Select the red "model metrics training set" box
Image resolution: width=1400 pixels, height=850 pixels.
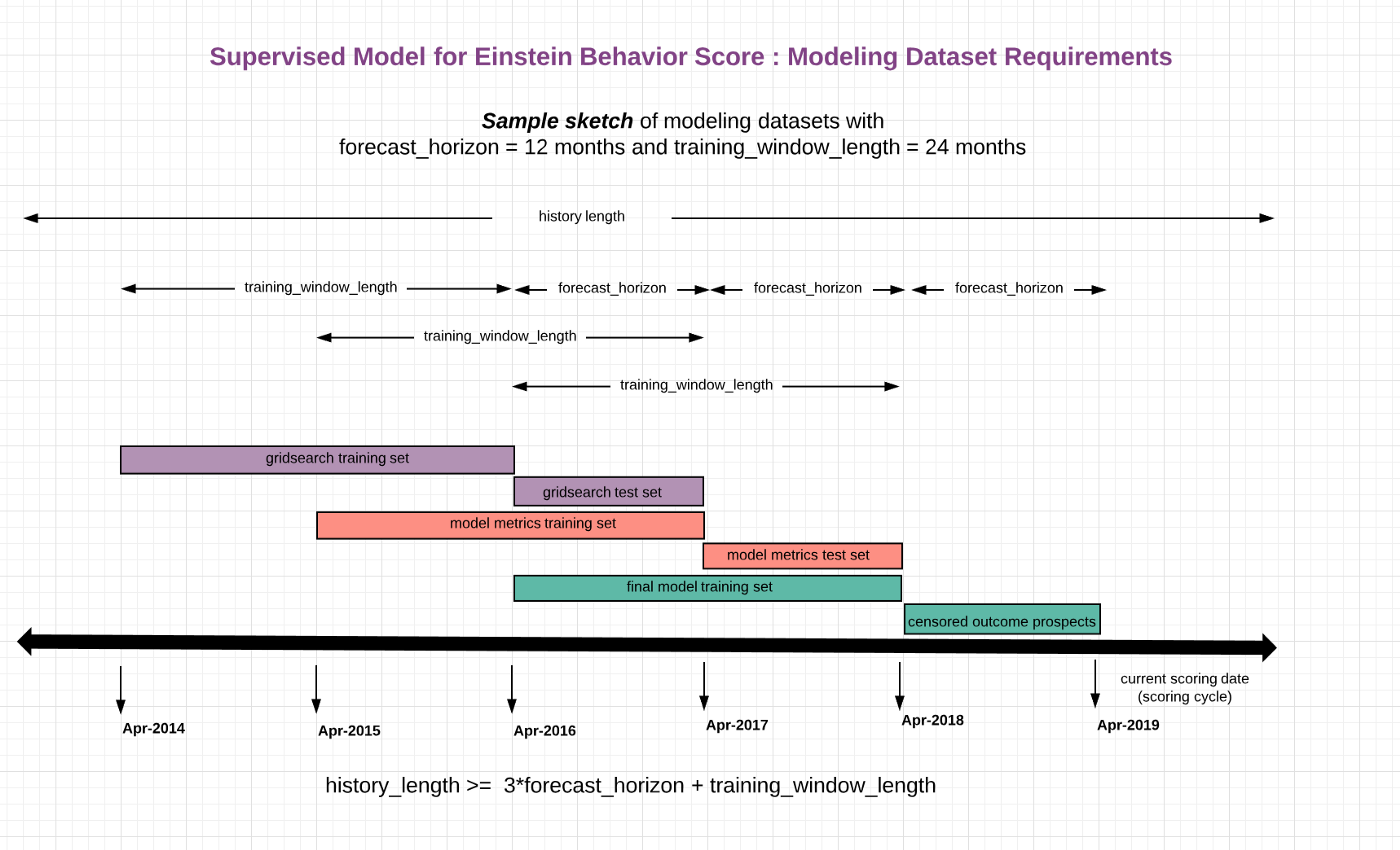511,525
